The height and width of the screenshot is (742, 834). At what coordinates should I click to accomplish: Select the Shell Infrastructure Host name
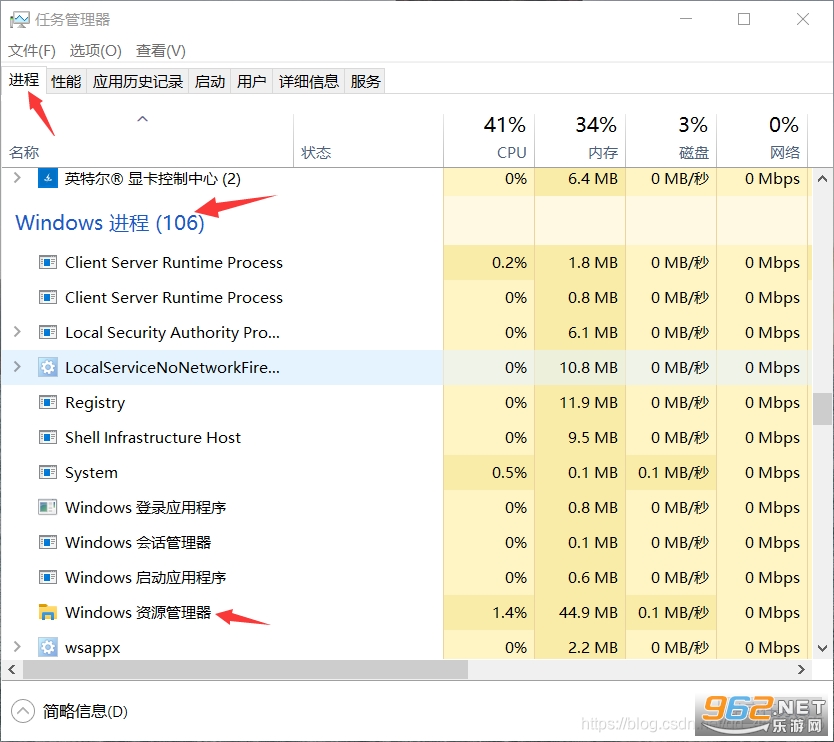[153, 437]
